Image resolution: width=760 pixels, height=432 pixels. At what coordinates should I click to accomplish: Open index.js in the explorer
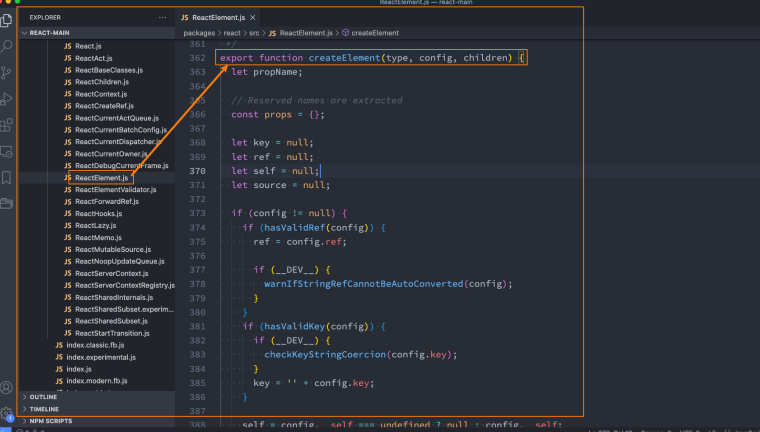[x=79, y=369]
